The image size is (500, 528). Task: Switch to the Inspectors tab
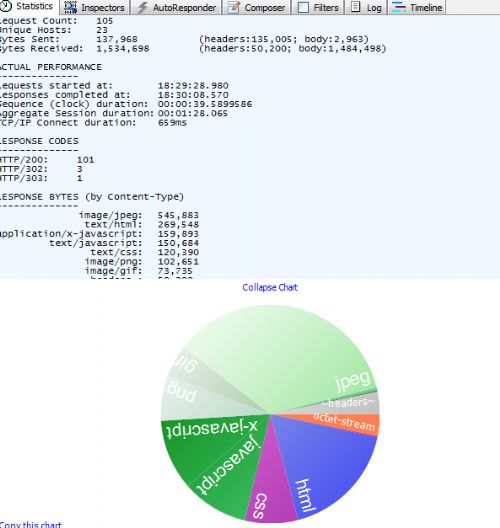95,7
